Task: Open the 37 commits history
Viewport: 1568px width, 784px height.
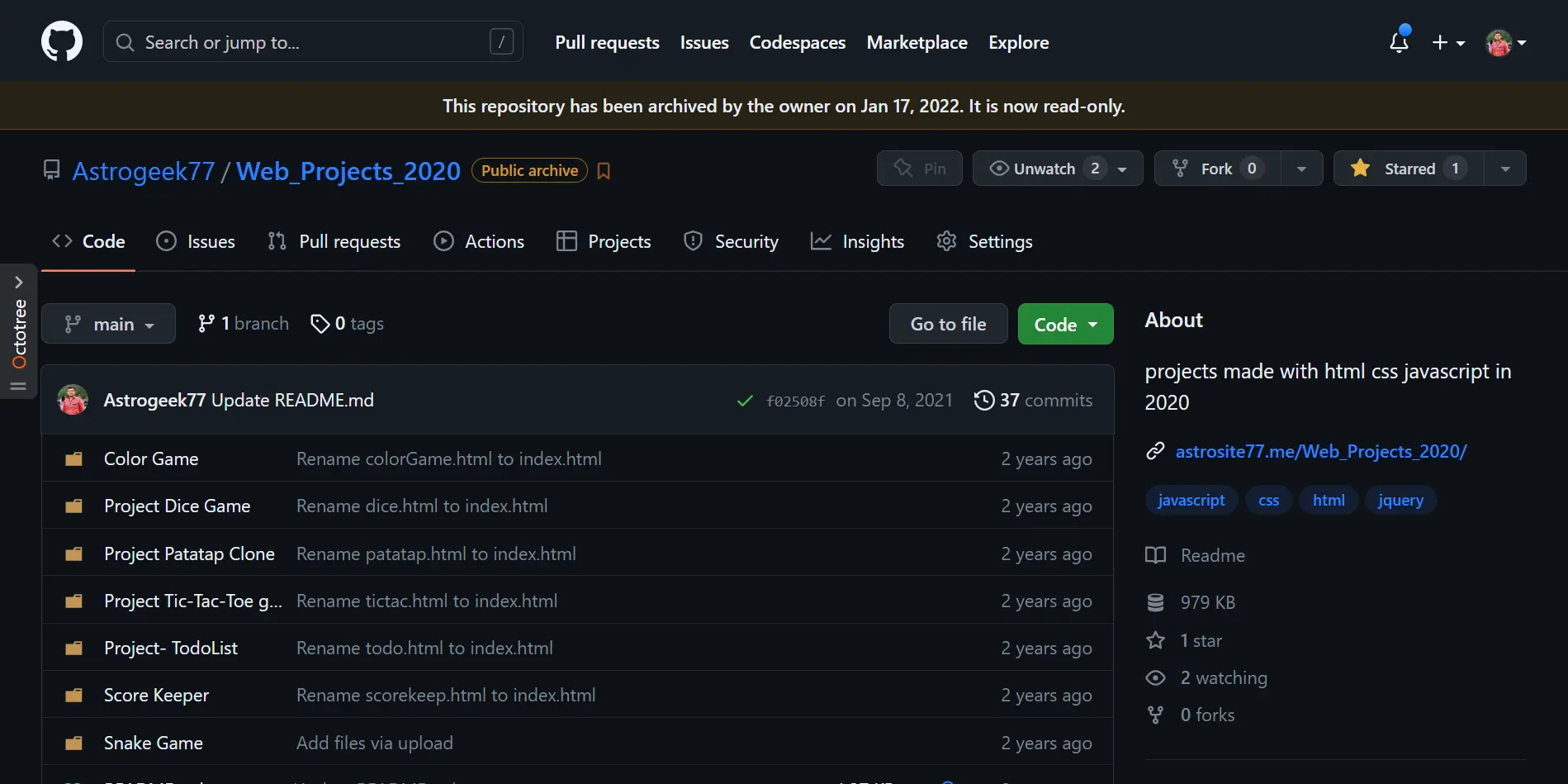Action: tap(1033, 401)
